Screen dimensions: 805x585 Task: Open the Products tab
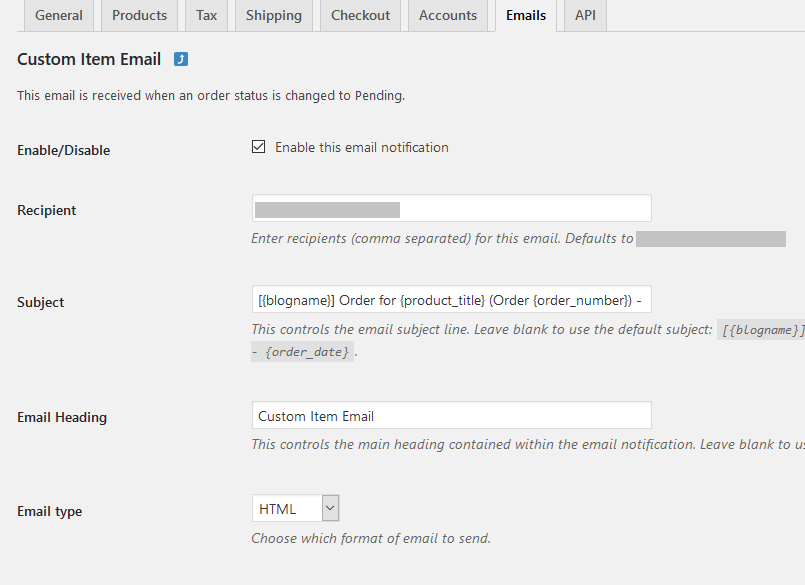pyautogui.click(x=140, y=15)
